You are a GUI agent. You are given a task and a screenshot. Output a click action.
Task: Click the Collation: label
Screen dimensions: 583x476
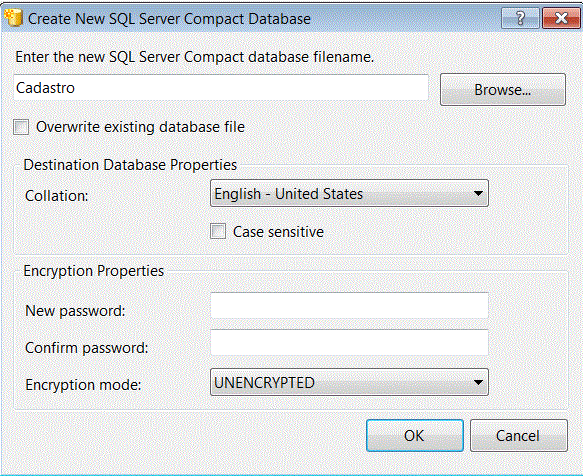coord(57,196)
